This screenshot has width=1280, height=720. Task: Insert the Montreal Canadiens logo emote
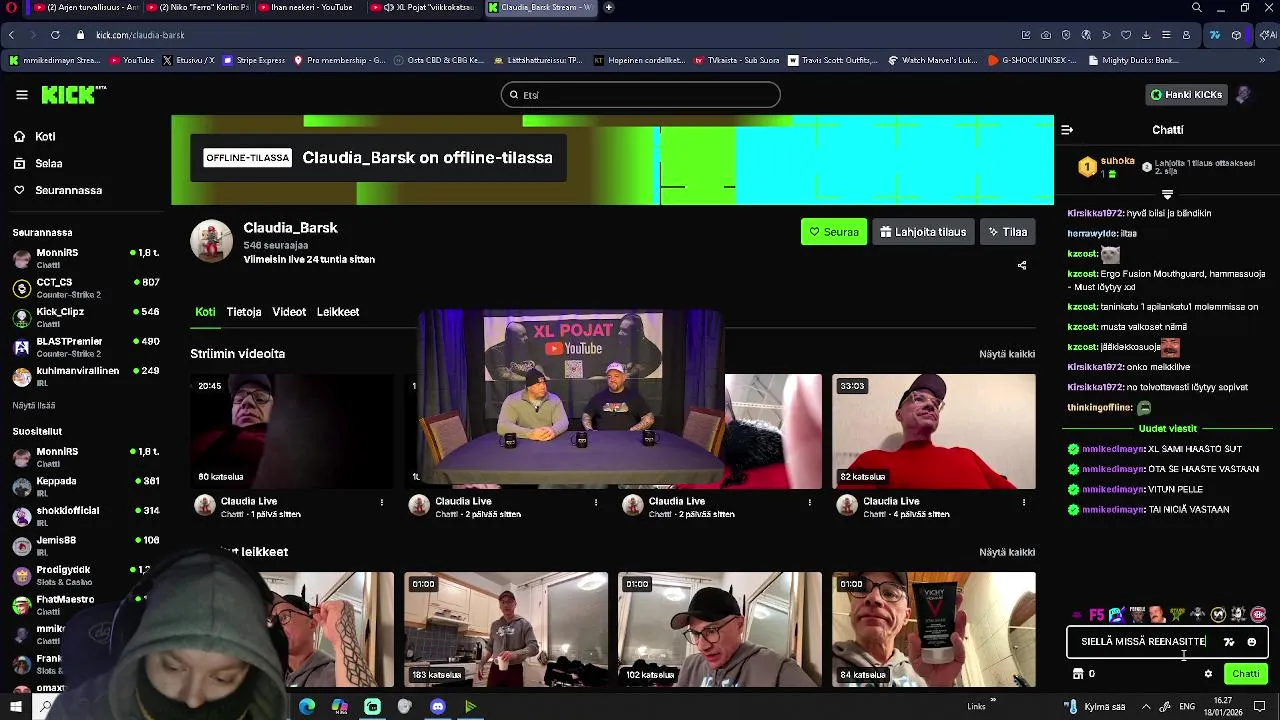pyautogui.click(x=1258, y=614)
